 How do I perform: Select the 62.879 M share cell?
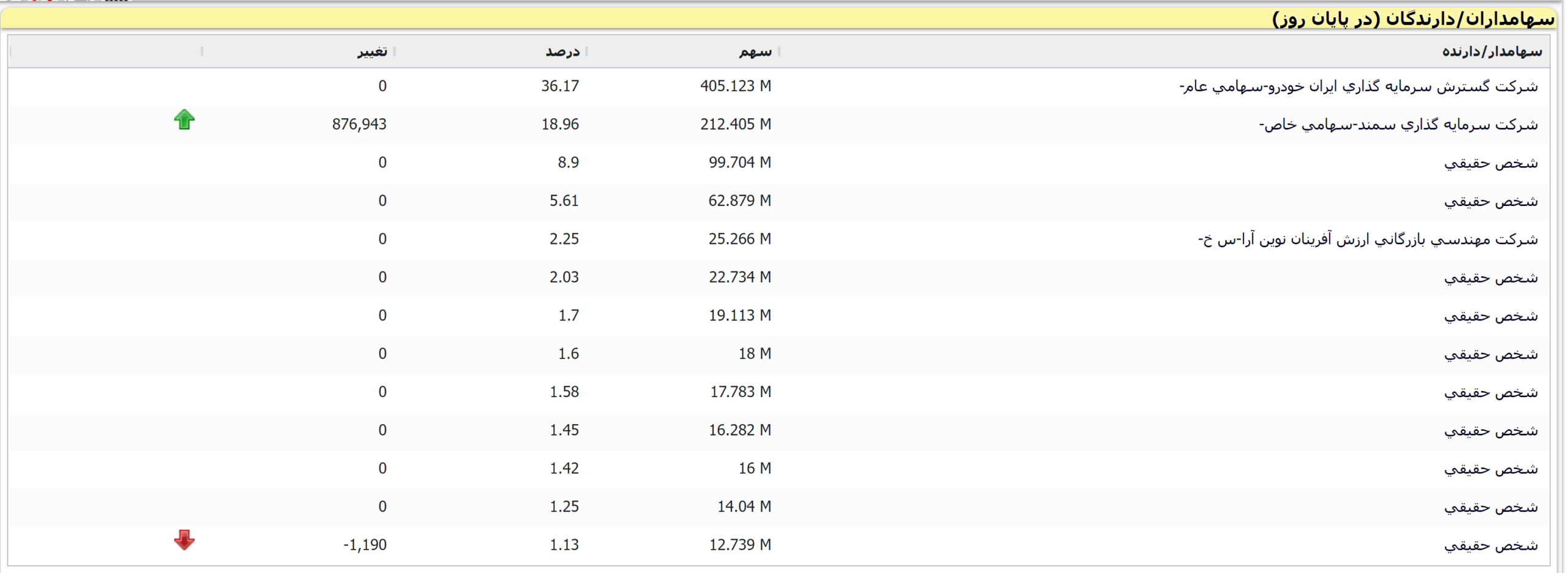(739, 201)
